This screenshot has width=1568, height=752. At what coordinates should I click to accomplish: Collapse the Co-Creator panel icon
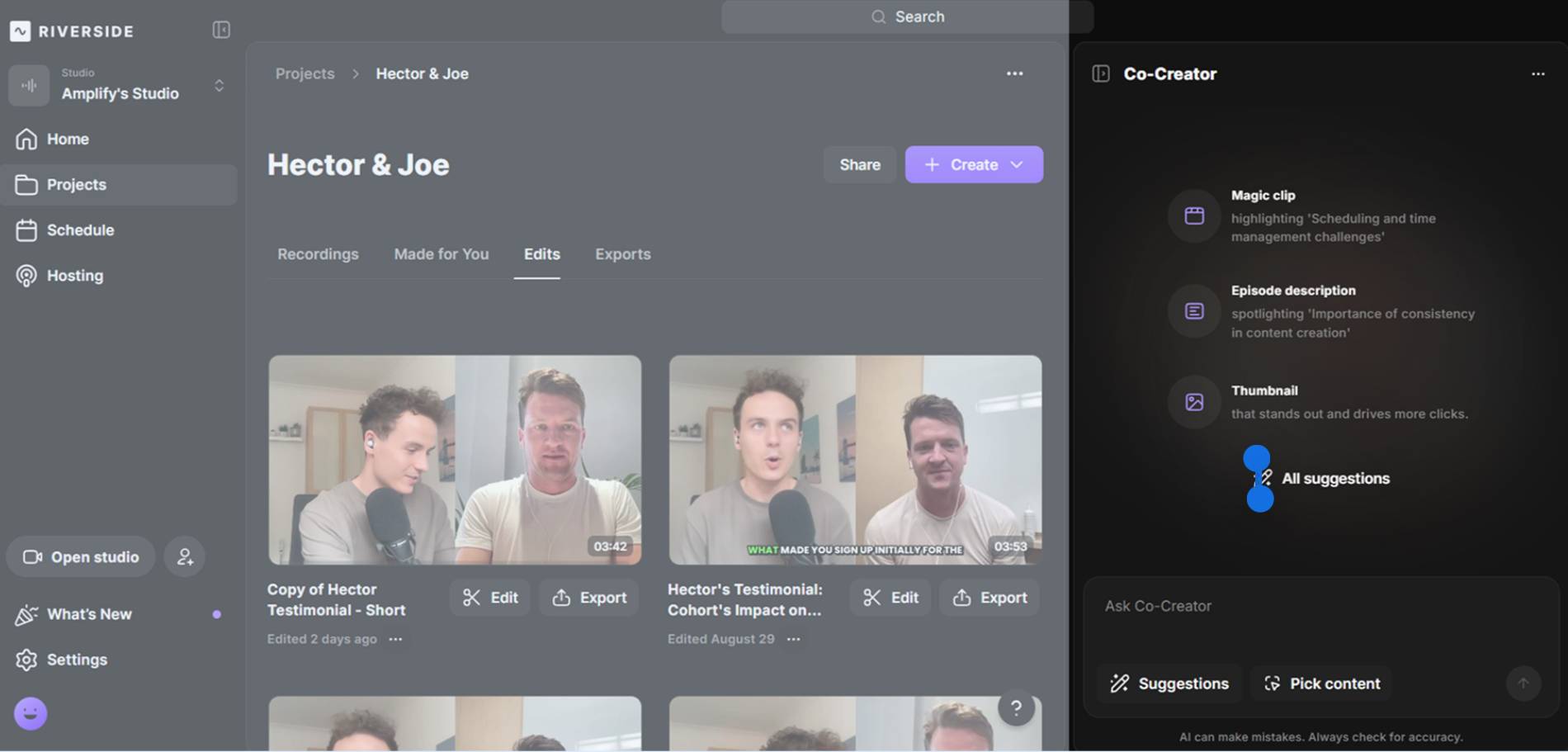(1101, 74)
